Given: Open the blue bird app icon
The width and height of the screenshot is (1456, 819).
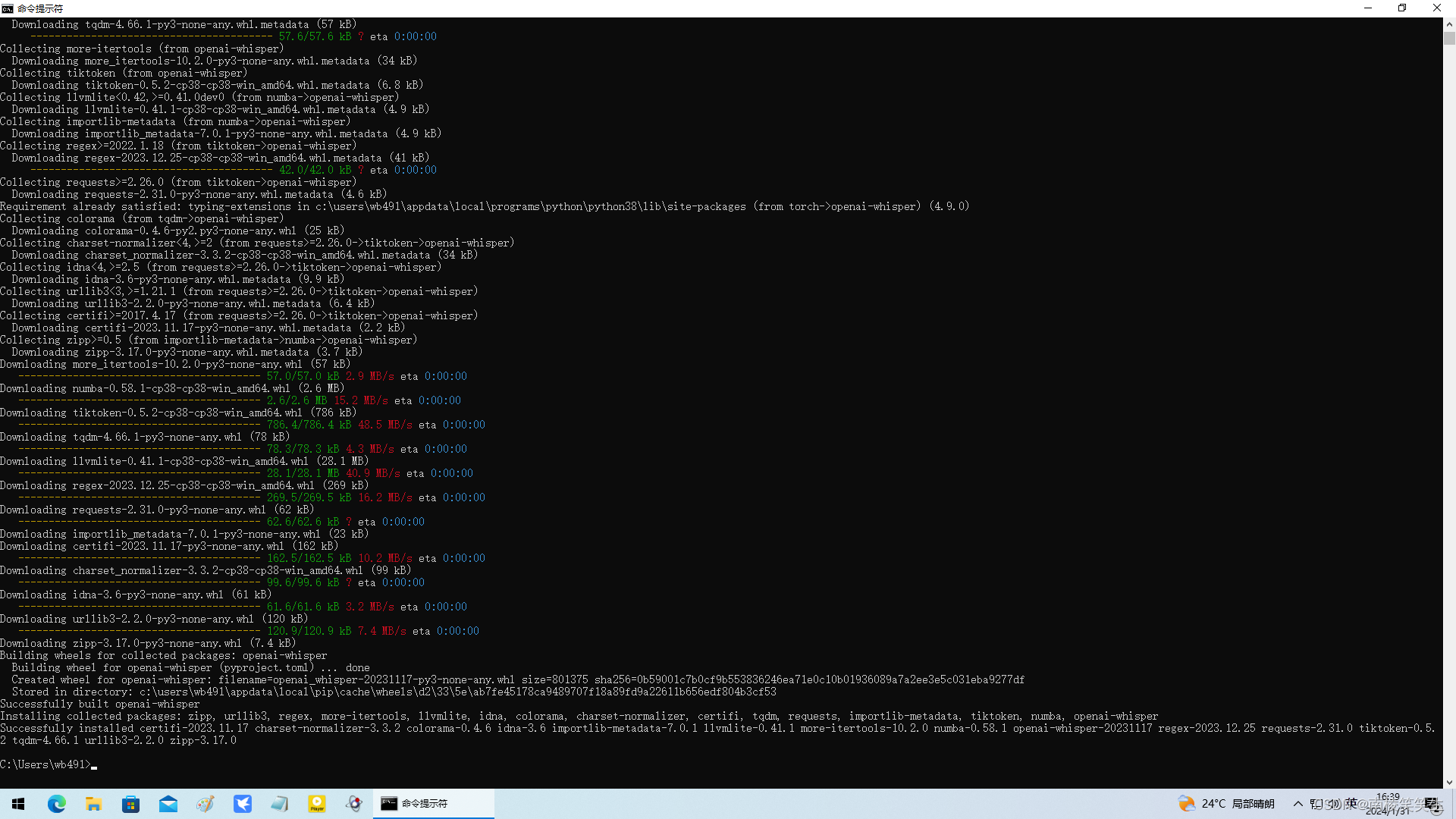Looking at the screenshot, I should (242, 804).
